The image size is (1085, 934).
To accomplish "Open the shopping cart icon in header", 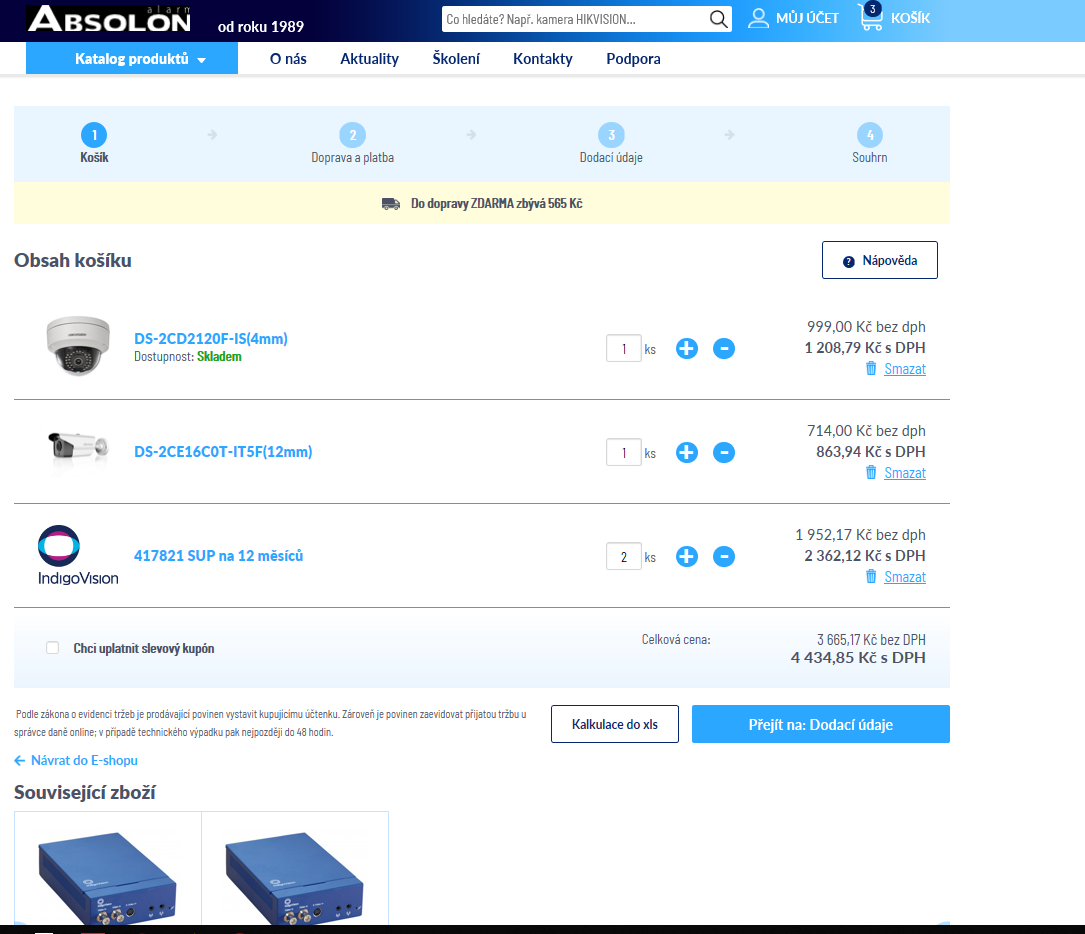I will coord(871,18).
